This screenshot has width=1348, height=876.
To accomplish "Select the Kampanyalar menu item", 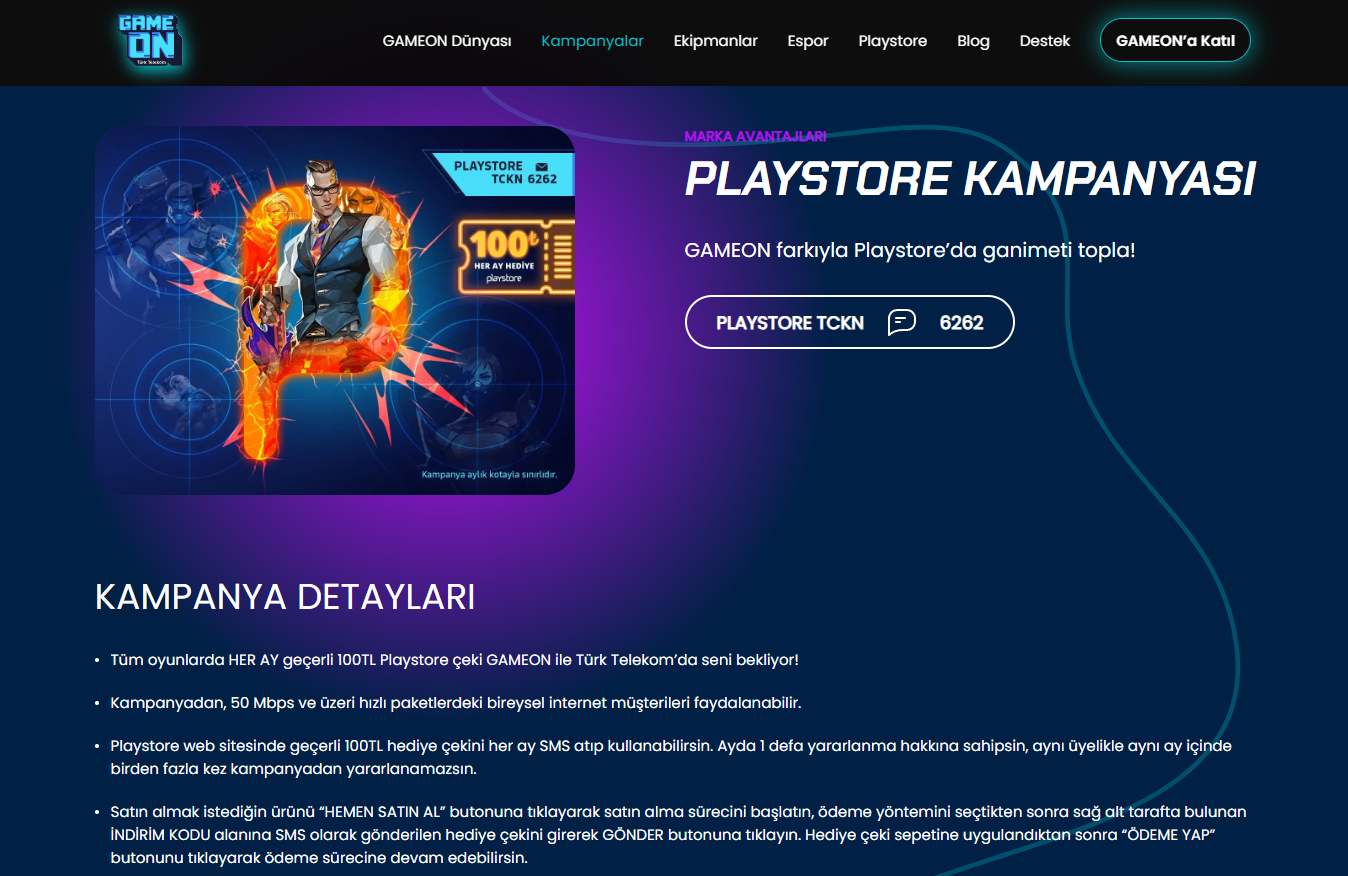I will tap(592, 41).
